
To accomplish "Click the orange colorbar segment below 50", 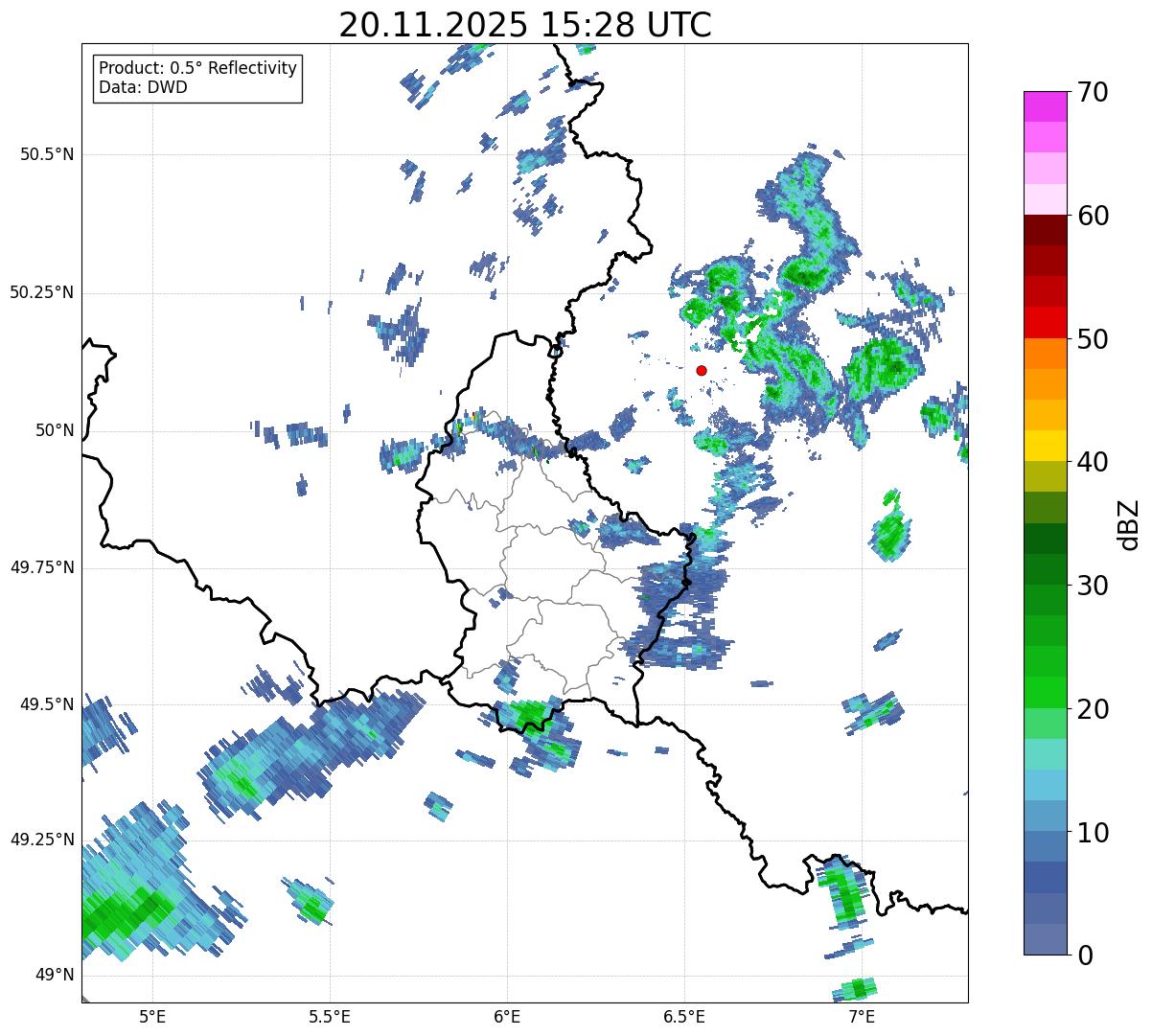I will point(1046,354).
